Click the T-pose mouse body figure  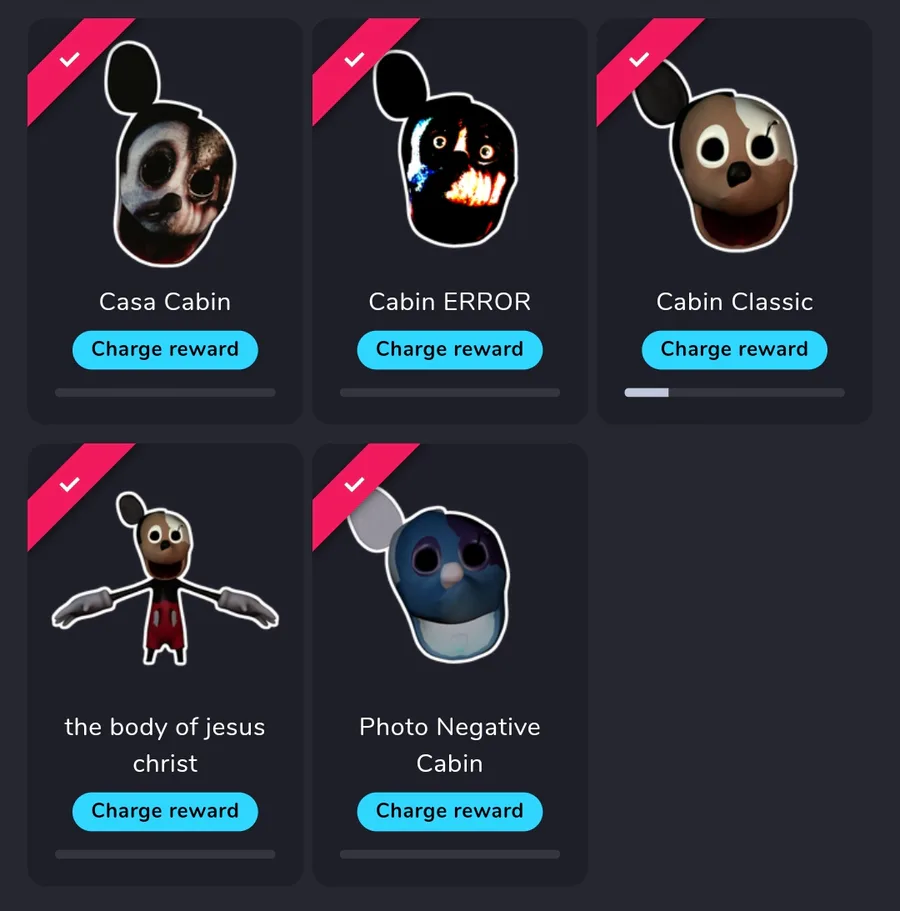[x=165, y=579]
